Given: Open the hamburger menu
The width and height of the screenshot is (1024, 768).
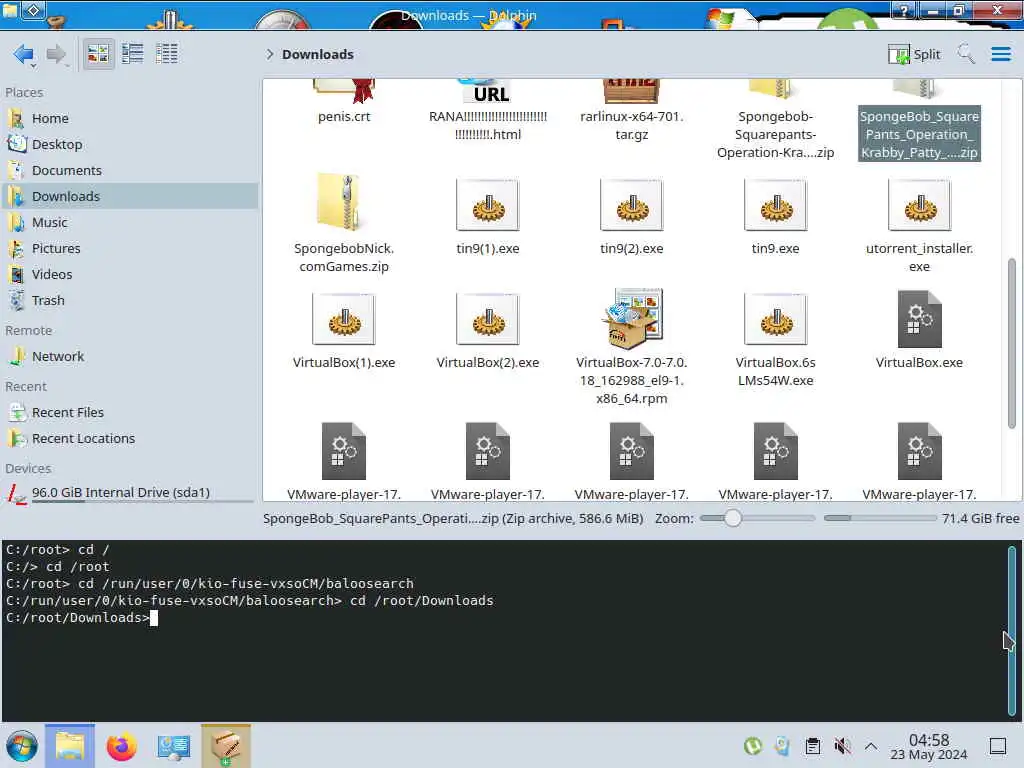Looking at the screenshot, I should click(x=1000, y=54).
